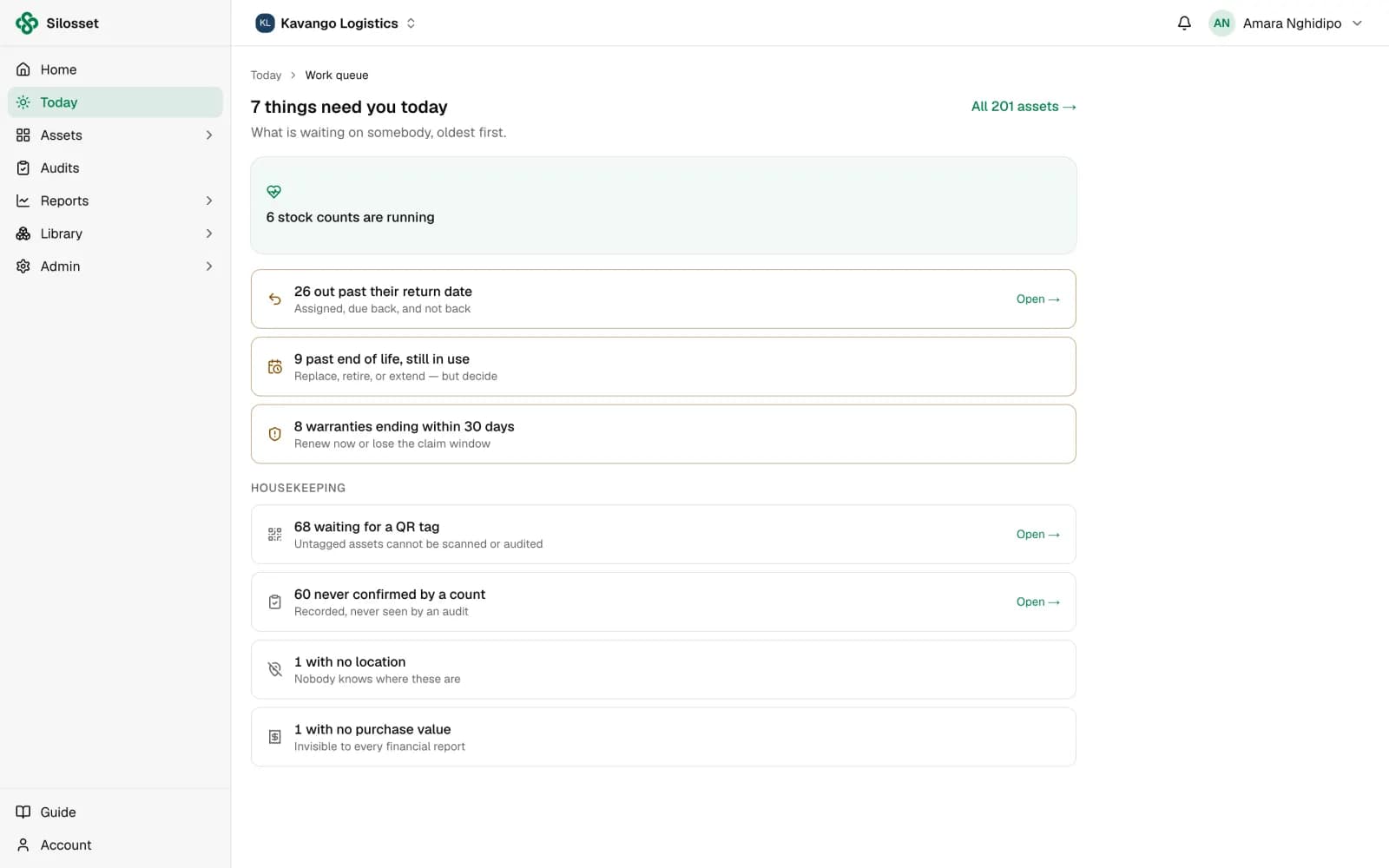Go to Home in sidebar
Screen dimensions: 1389x868
(115, 69)
